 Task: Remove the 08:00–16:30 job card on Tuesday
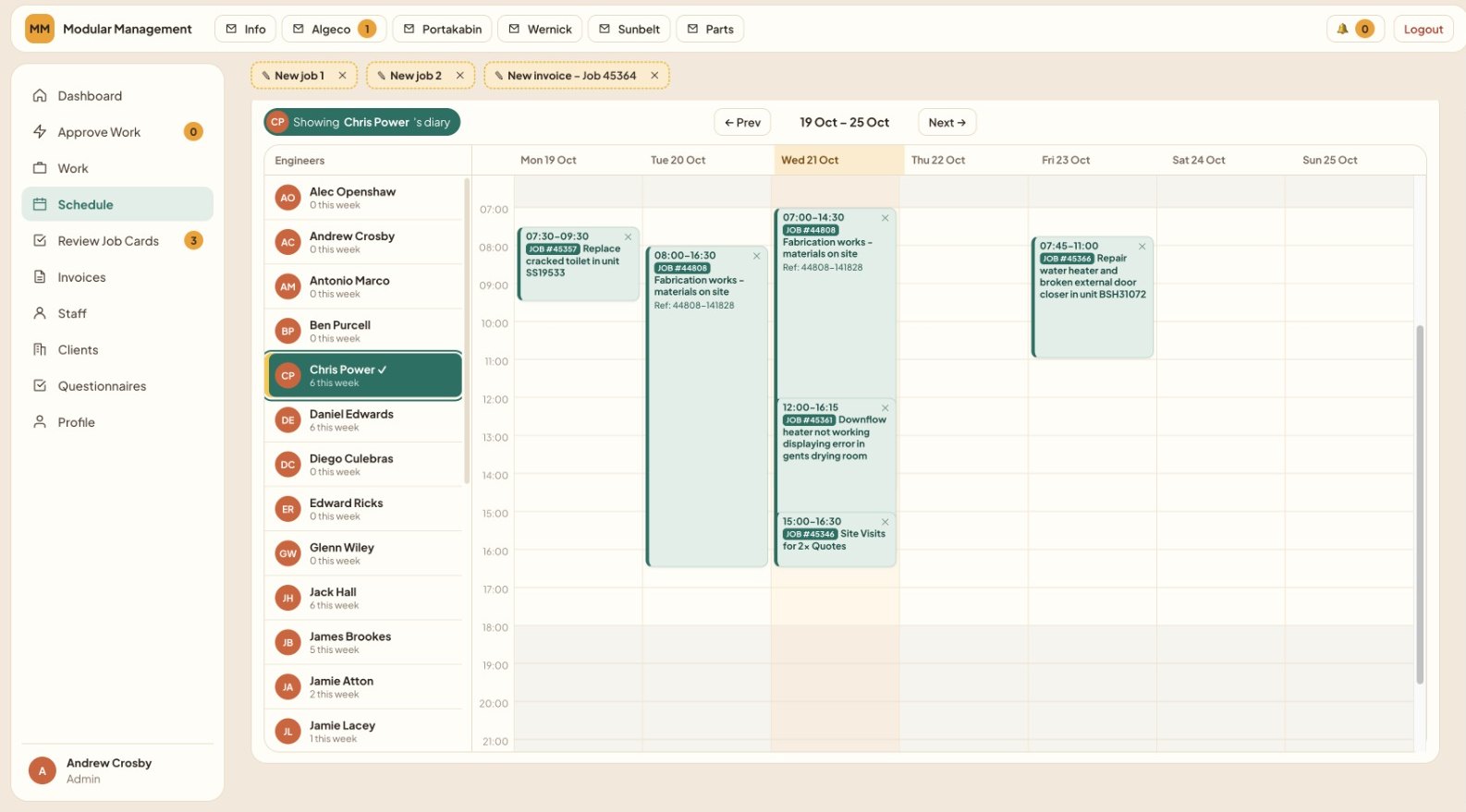pyautogui.click(x=757, y=256)
